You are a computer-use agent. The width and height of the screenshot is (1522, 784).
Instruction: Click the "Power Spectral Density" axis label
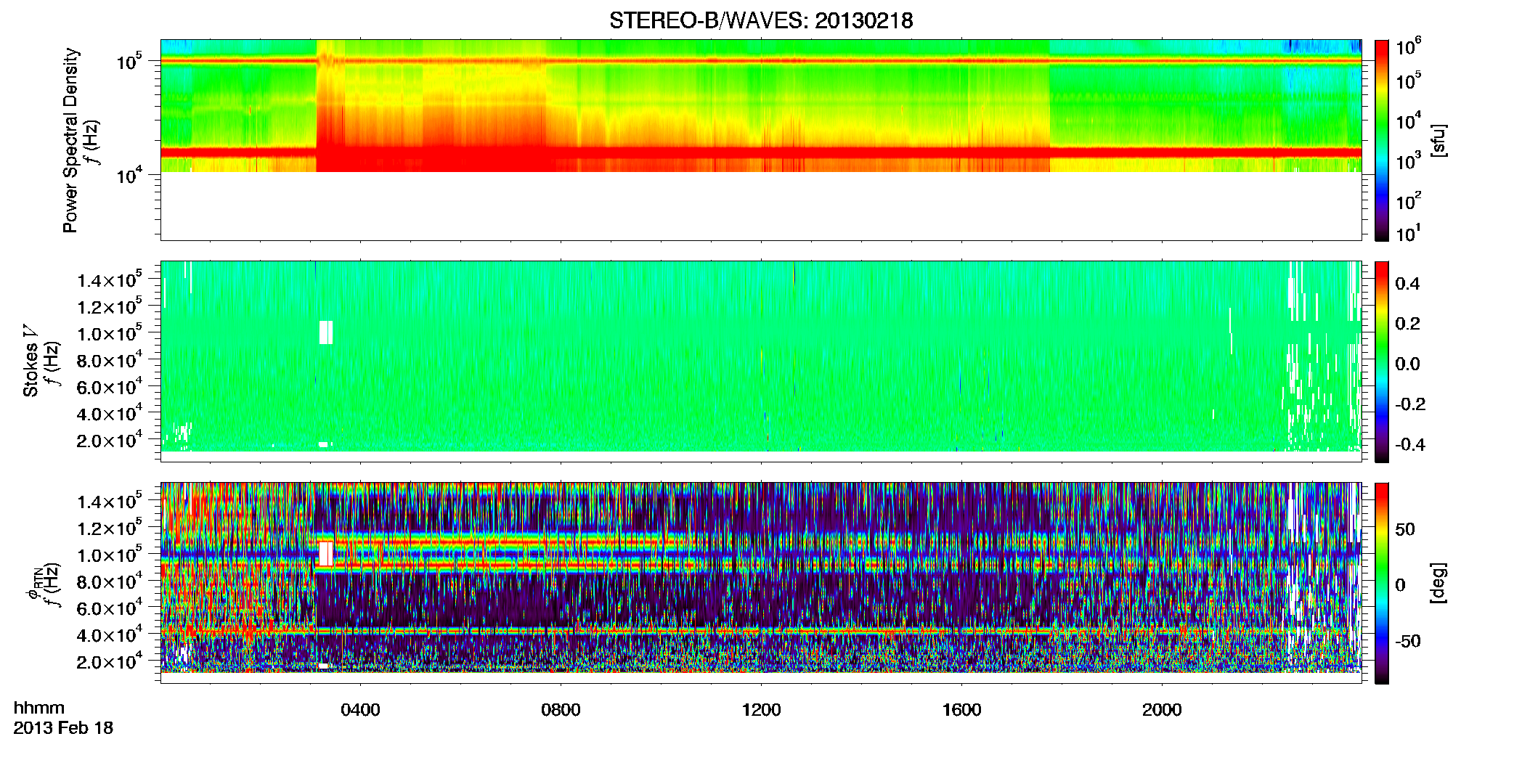tap(70, 140)
